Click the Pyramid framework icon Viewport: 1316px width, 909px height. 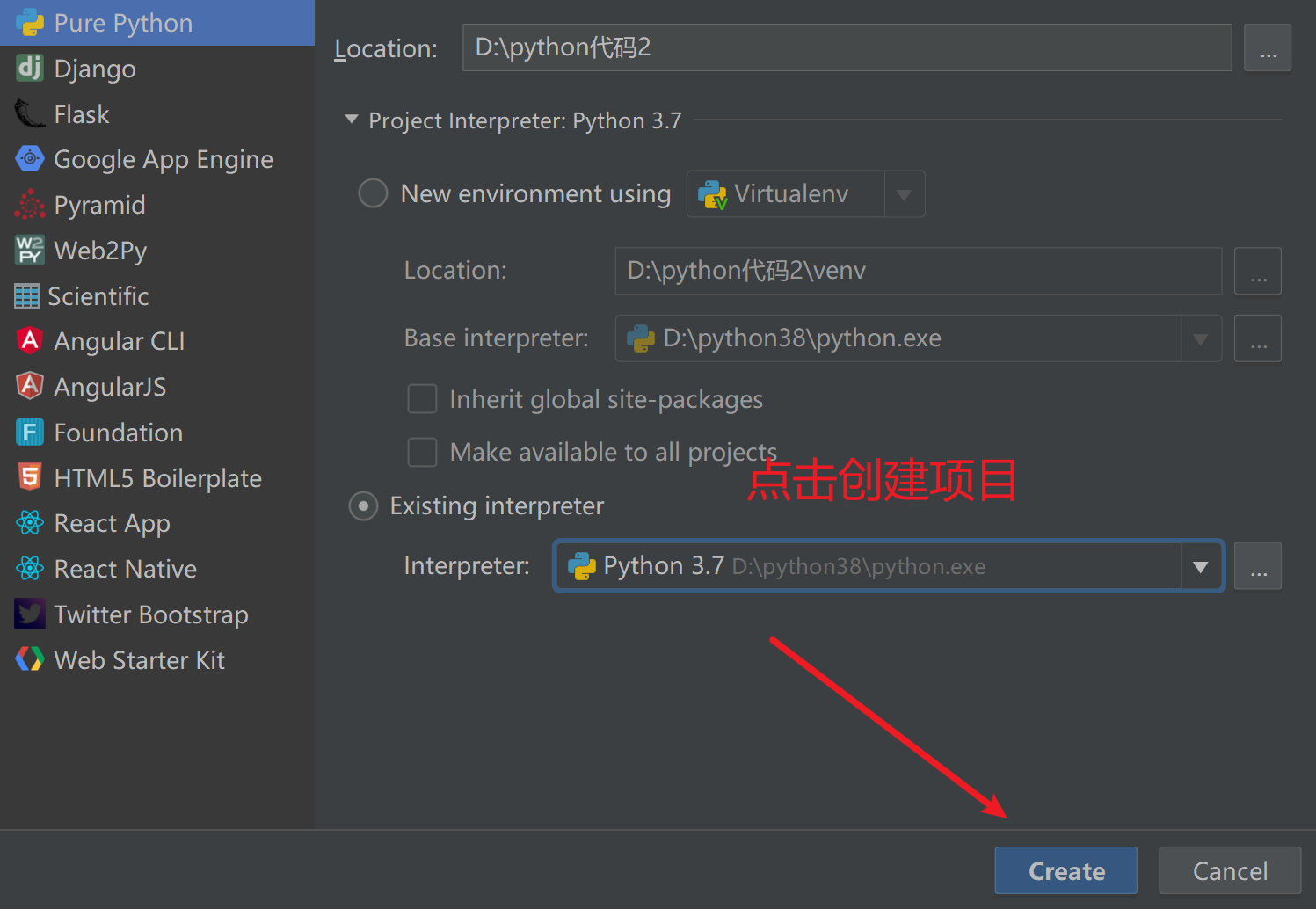tap(30, 205)
